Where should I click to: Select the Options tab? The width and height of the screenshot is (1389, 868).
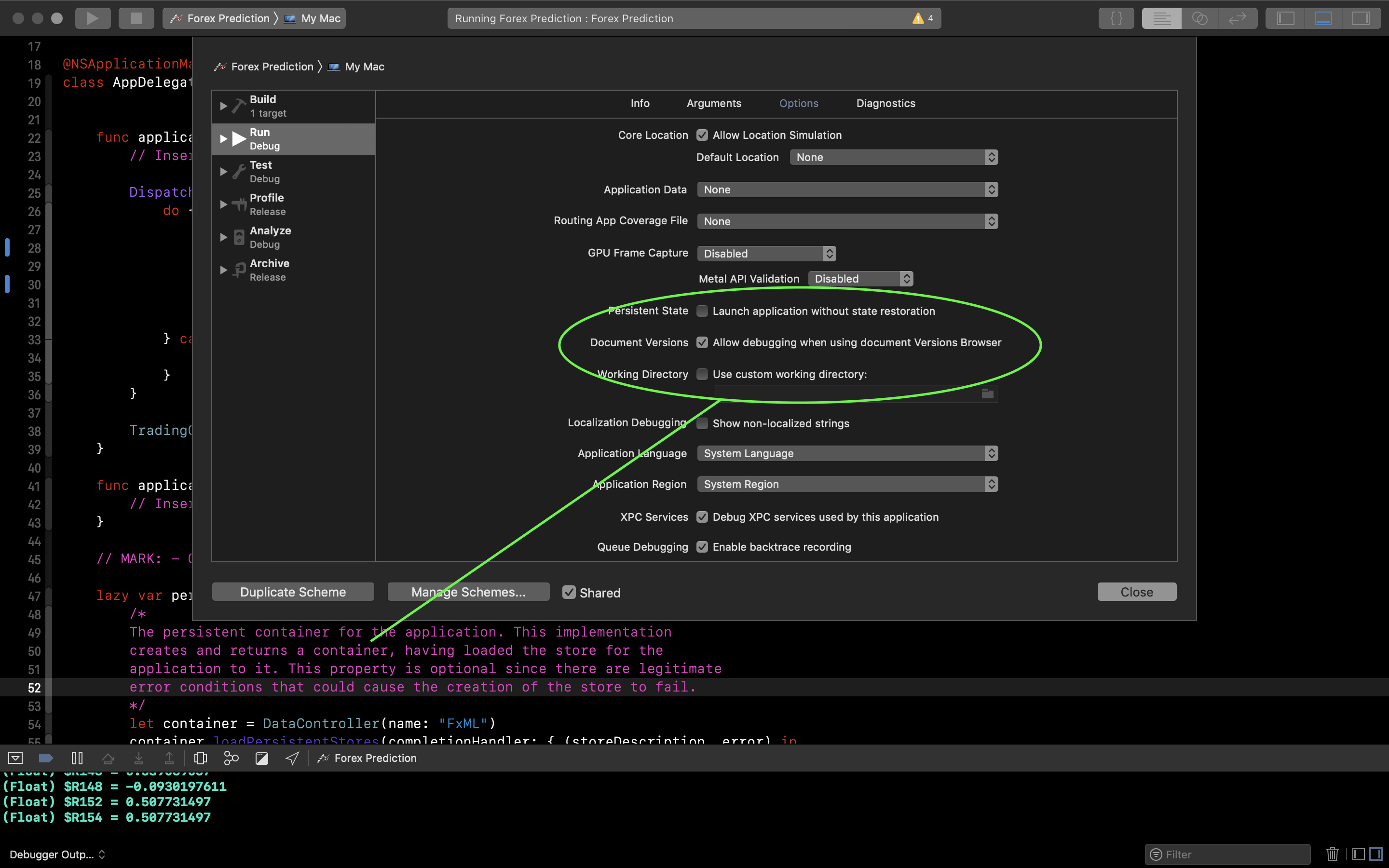(798, 103)
